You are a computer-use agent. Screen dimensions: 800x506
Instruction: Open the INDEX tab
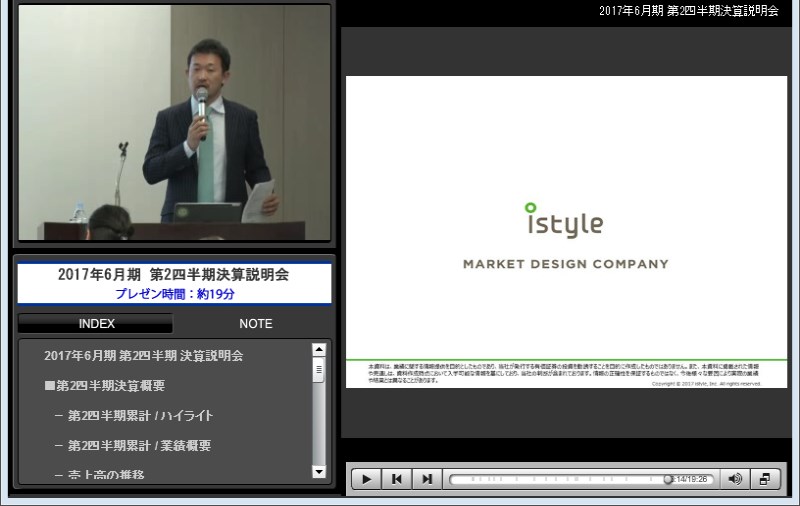click(x=96, y=324)
